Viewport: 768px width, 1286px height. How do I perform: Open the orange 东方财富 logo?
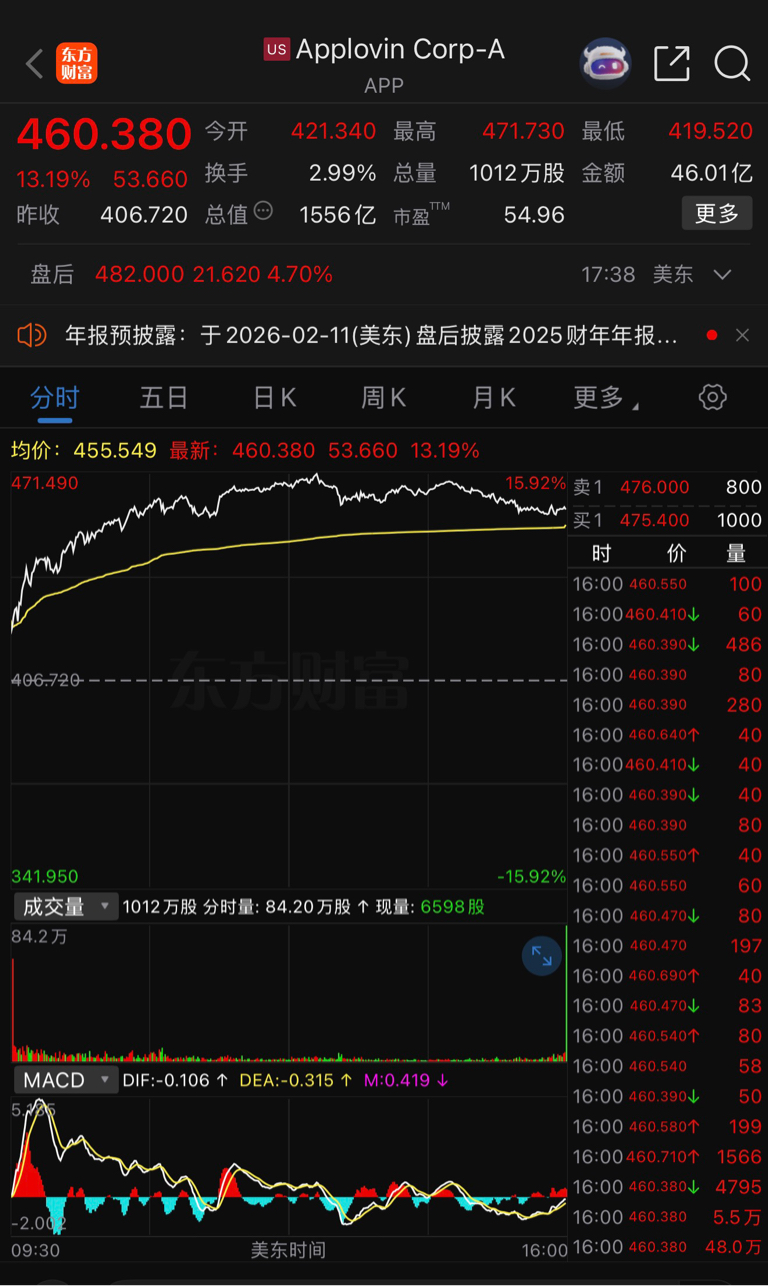tap(77, 63)
